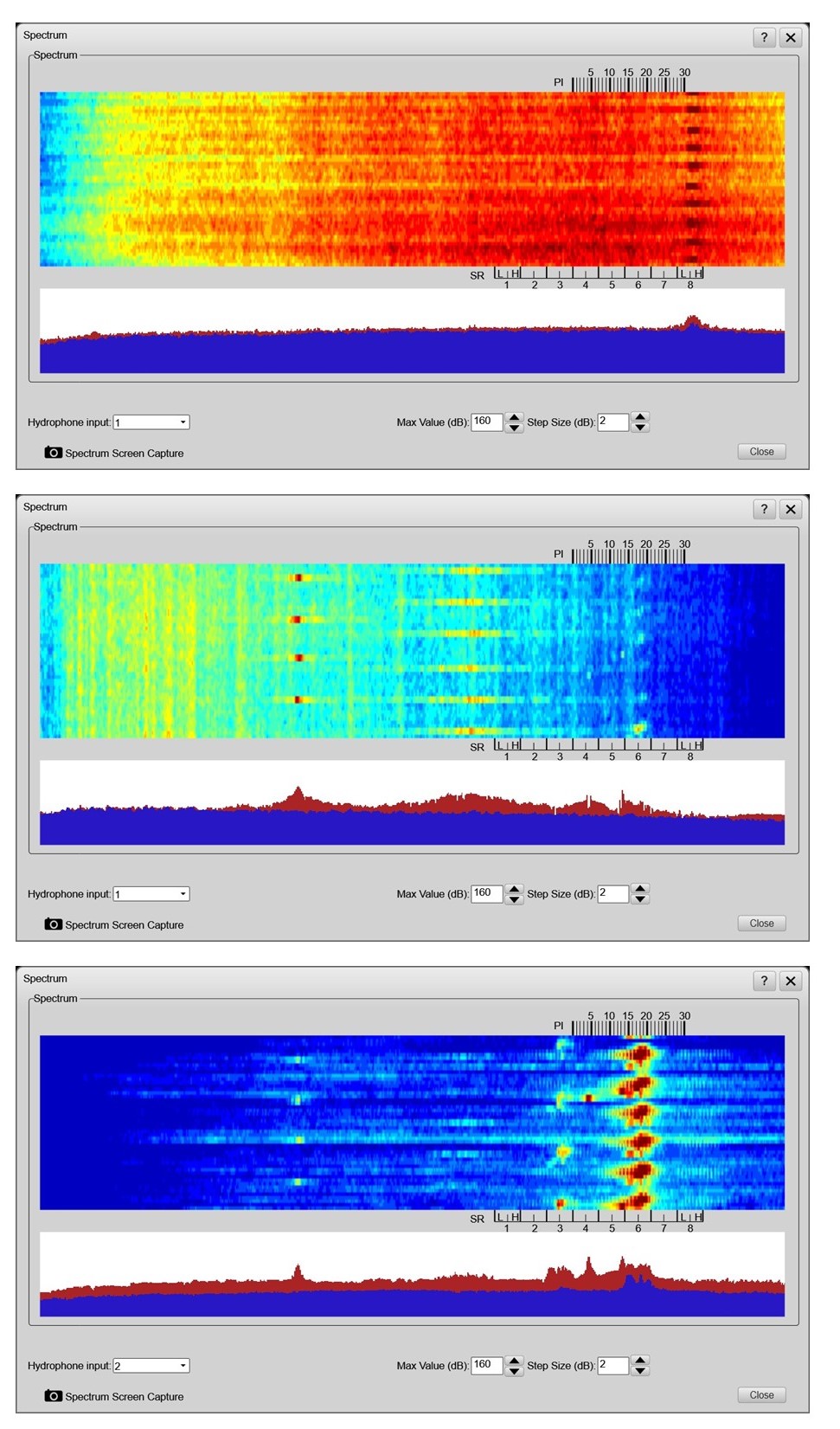Close the middle Spectrum window with X

click(x=791, y=509)
